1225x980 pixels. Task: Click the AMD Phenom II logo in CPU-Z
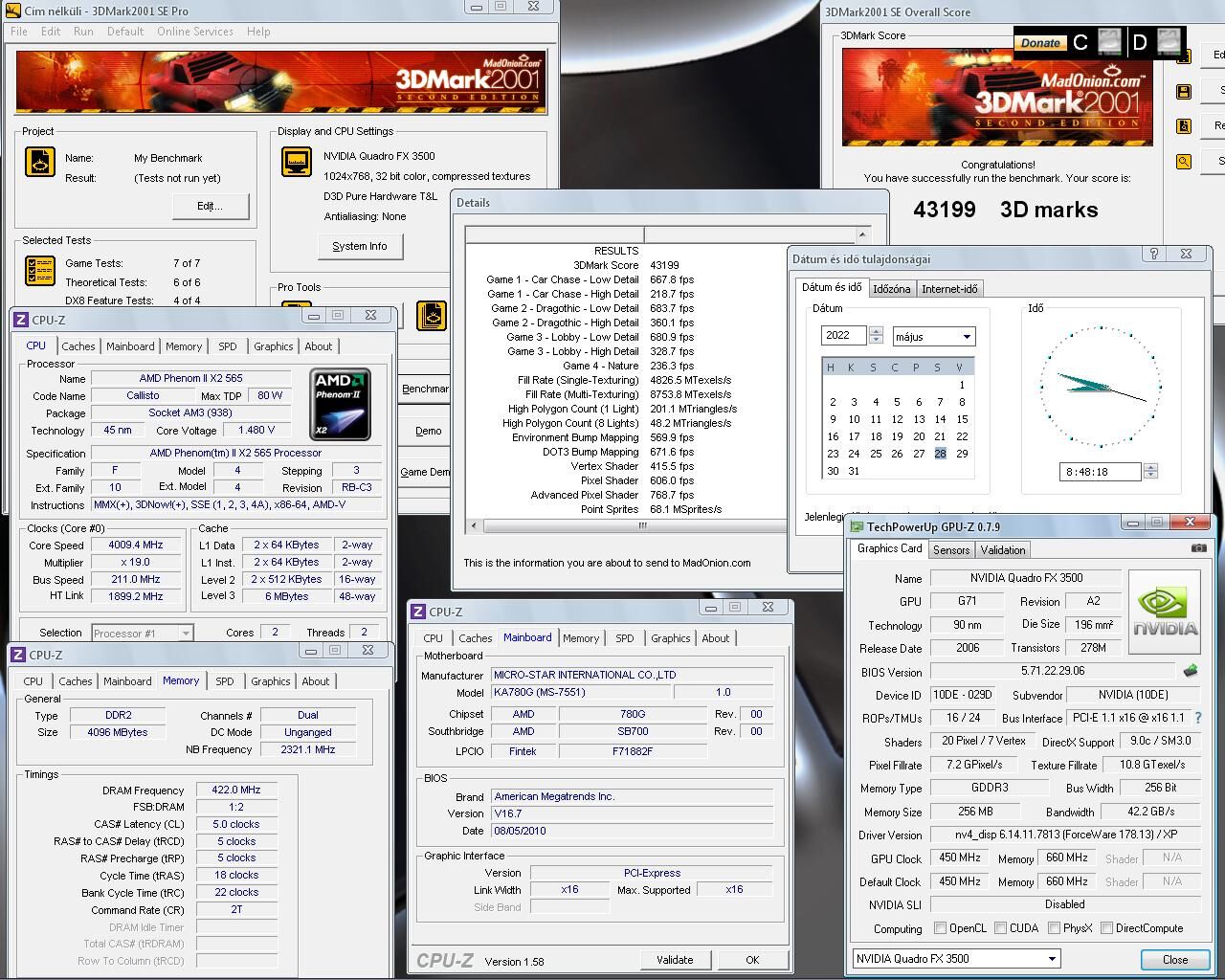[x=341, y=405]
